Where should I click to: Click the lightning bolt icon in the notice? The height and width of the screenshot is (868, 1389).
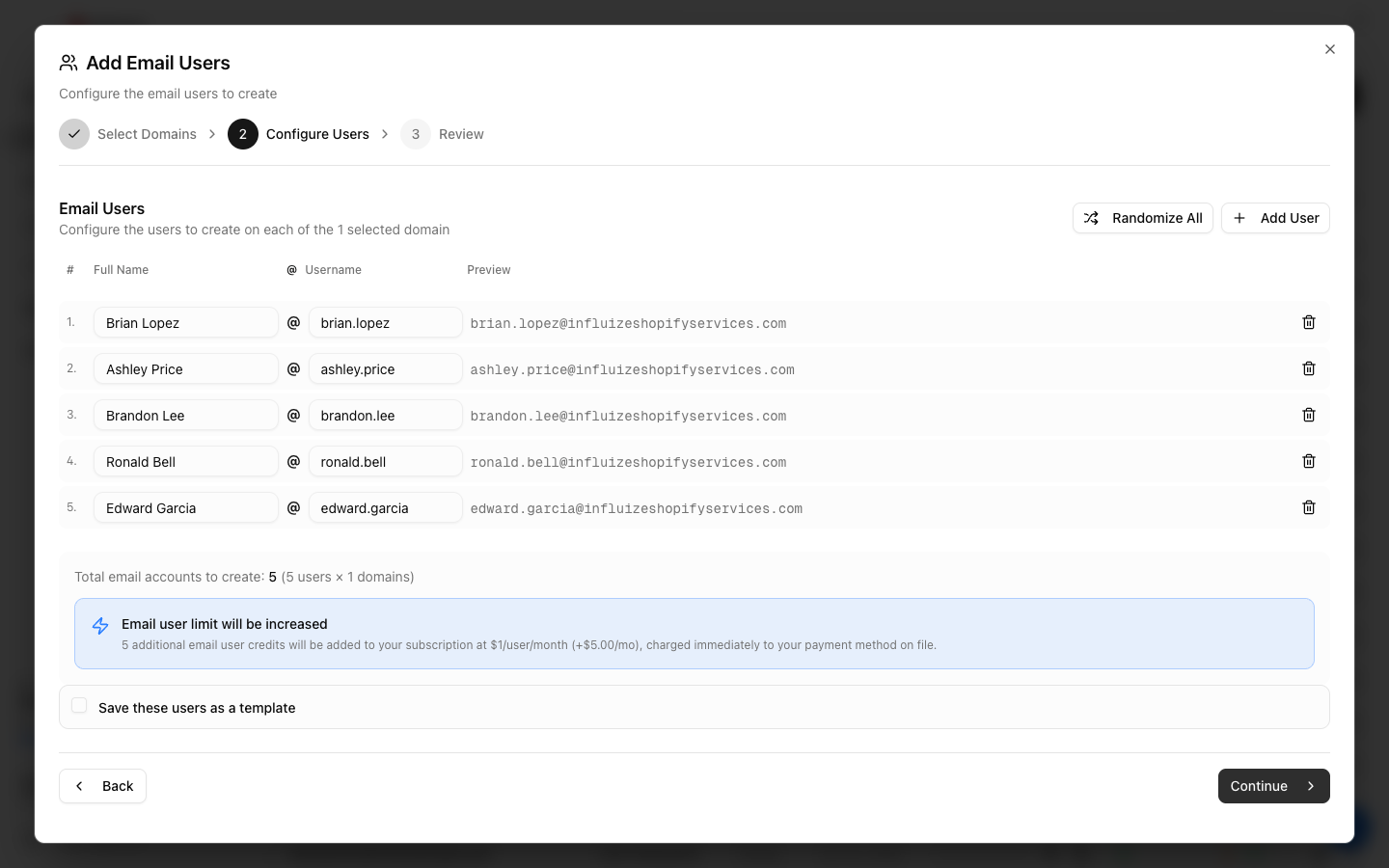point(100,626)
